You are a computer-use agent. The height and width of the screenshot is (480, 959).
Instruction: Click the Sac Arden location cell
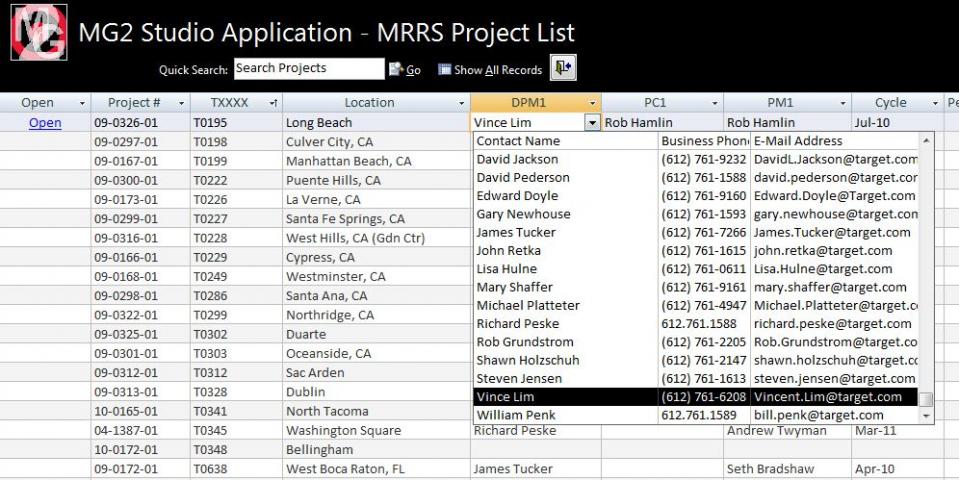(x=377, y=372)
